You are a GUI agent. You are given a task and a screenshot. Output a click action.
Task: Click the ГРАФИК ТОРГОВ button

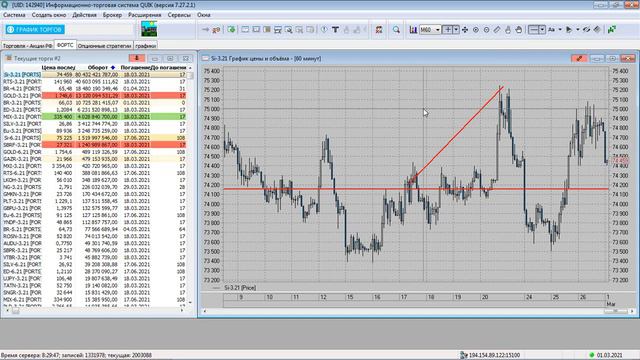[x=35, y=29]
